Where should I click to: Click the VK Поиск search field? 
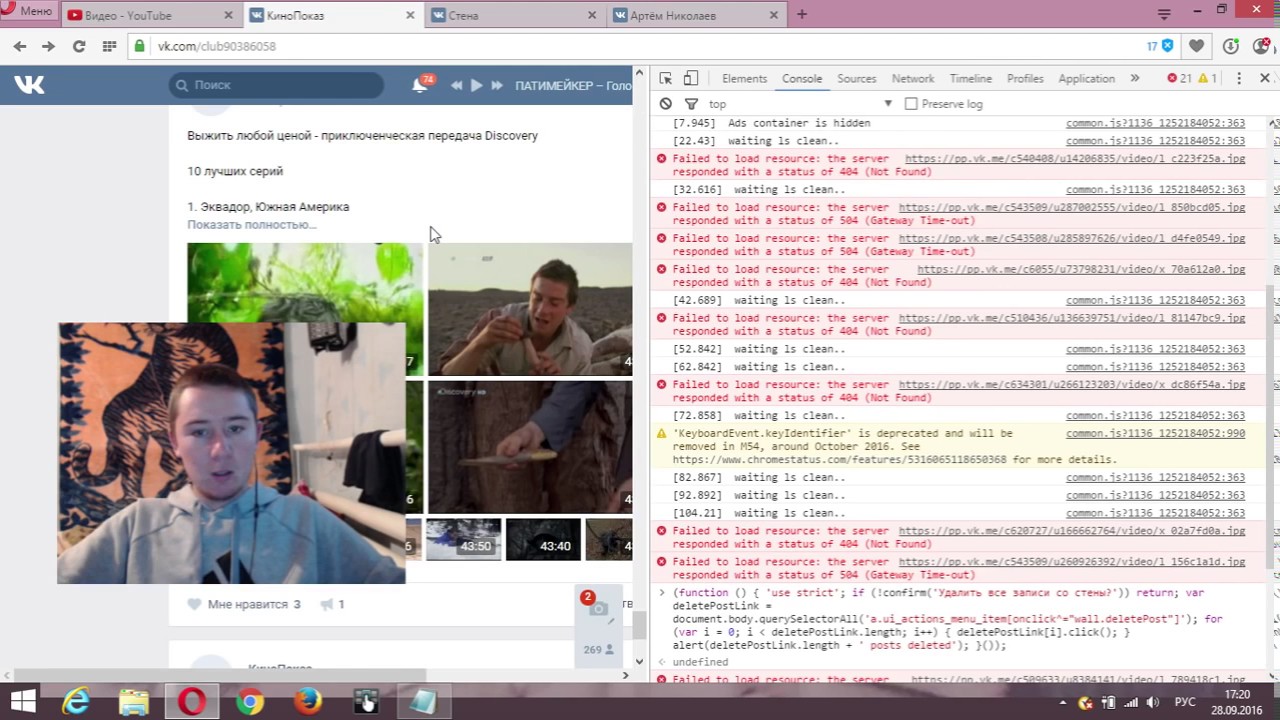coord(276,85)
